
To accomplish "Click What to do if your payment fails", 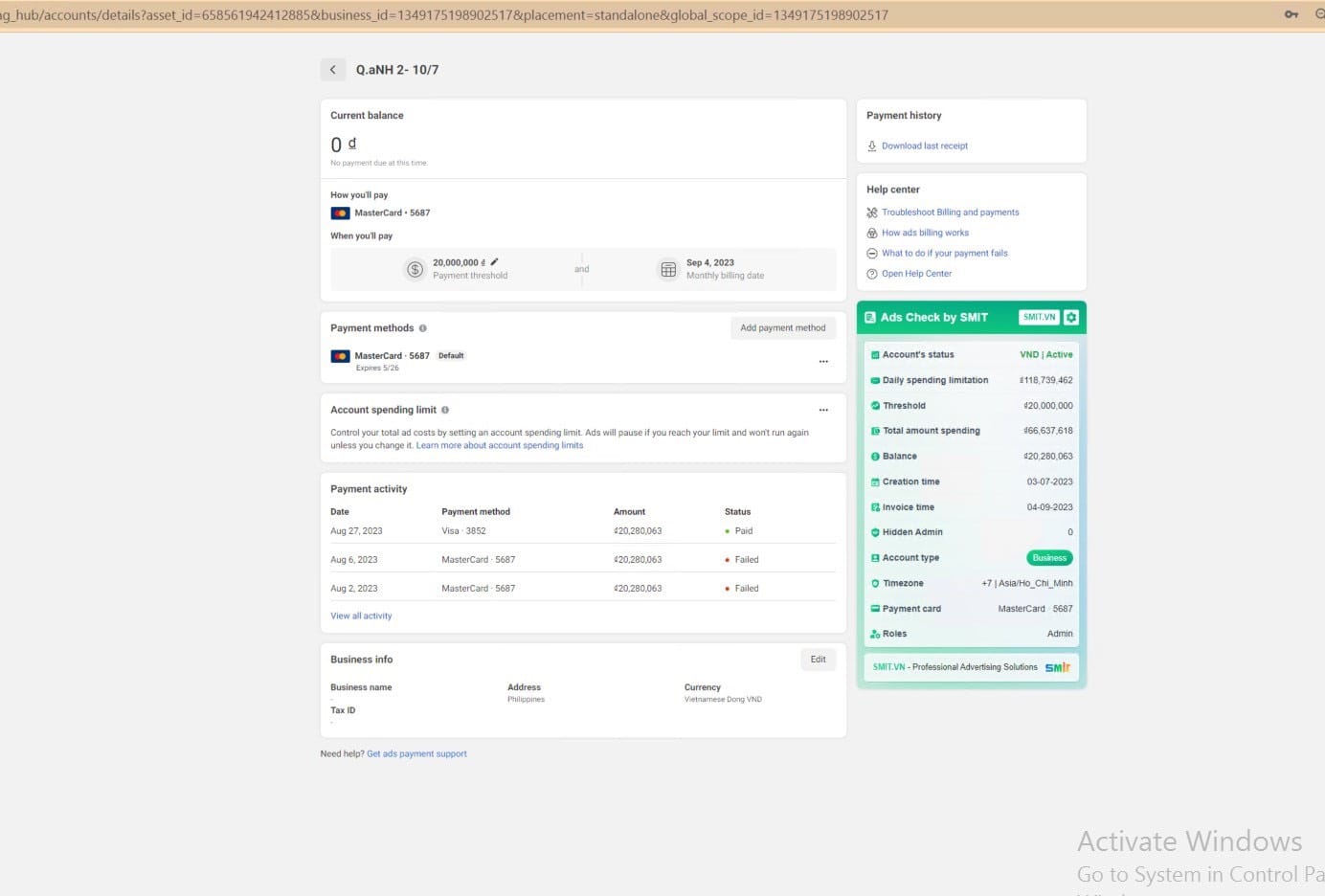I will pos(944,254).
